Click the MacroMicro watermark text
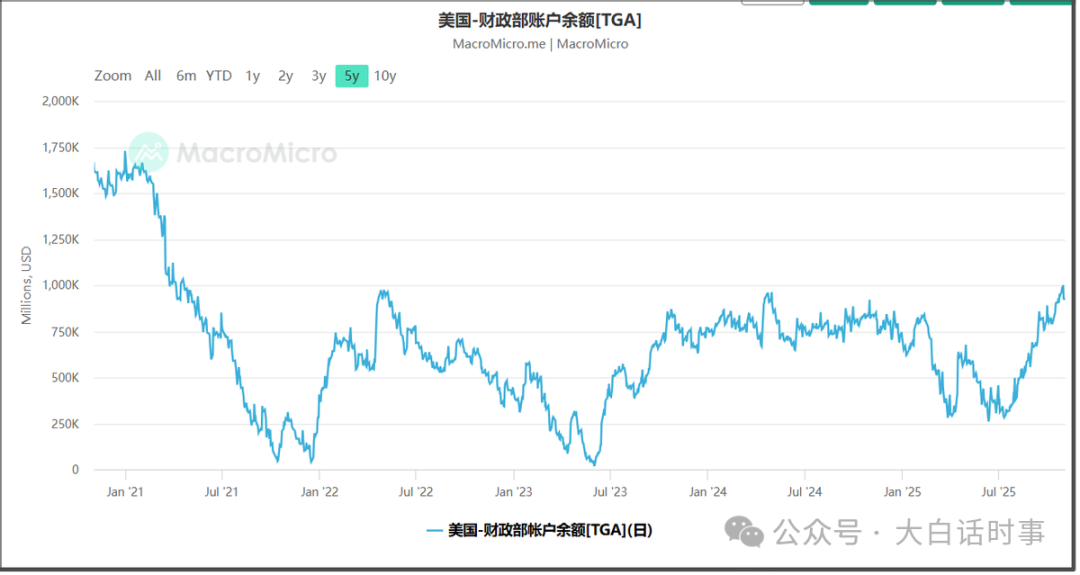Image resolution: width=1080 pixels, height=575 pixels. pyautogui.click(x=257, y=153)
